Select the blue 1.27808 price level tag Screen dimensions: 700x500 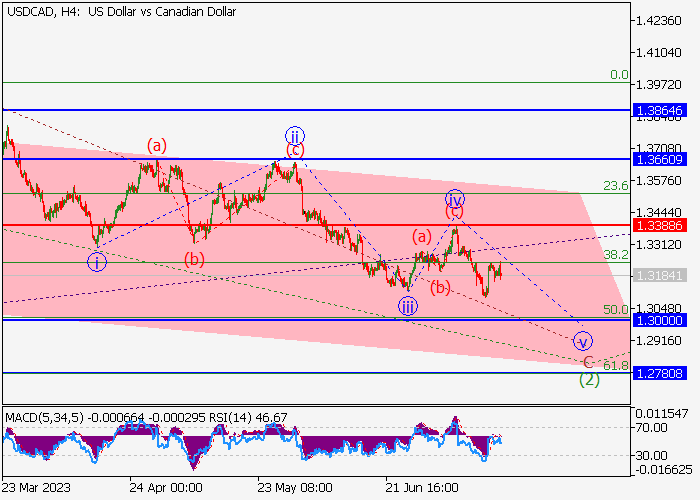click(659, 373)
